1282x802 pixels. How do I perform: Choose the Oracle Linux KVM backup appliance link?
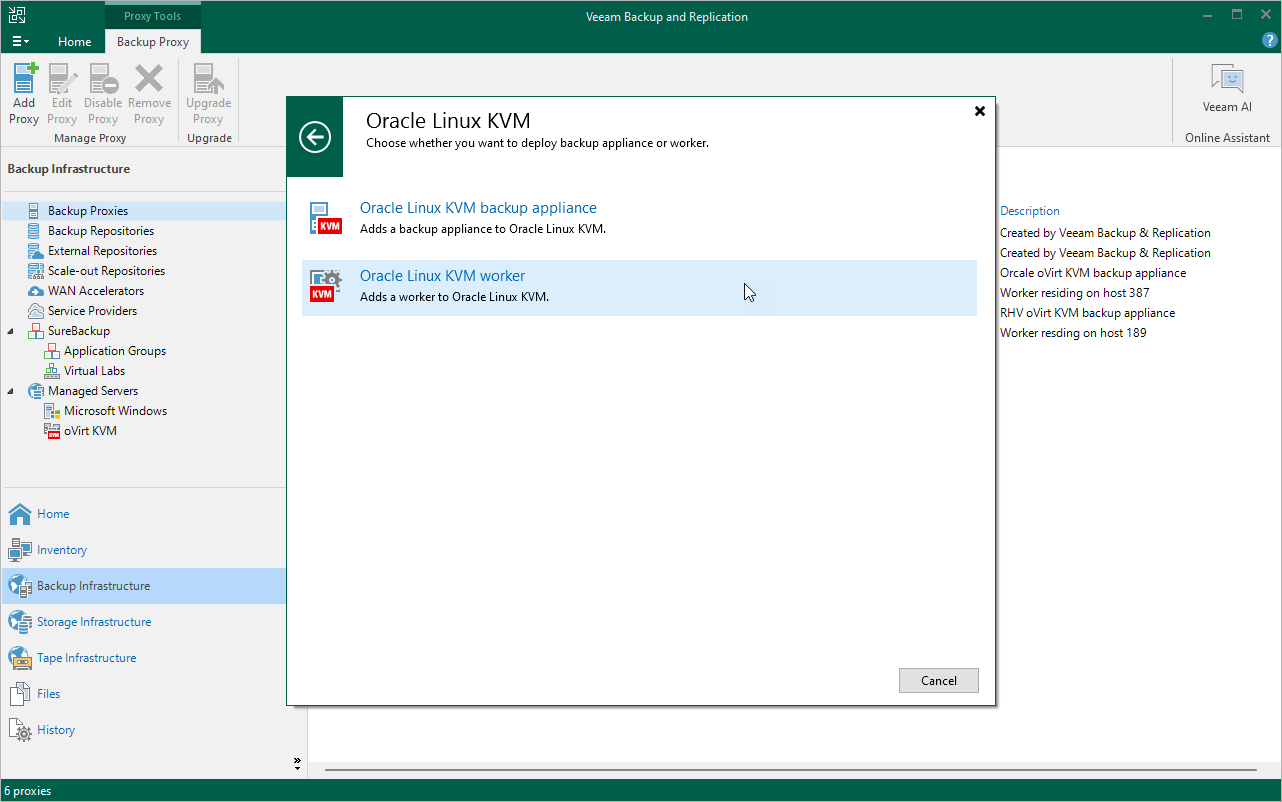pyautogui.click(x=478, y=208)
